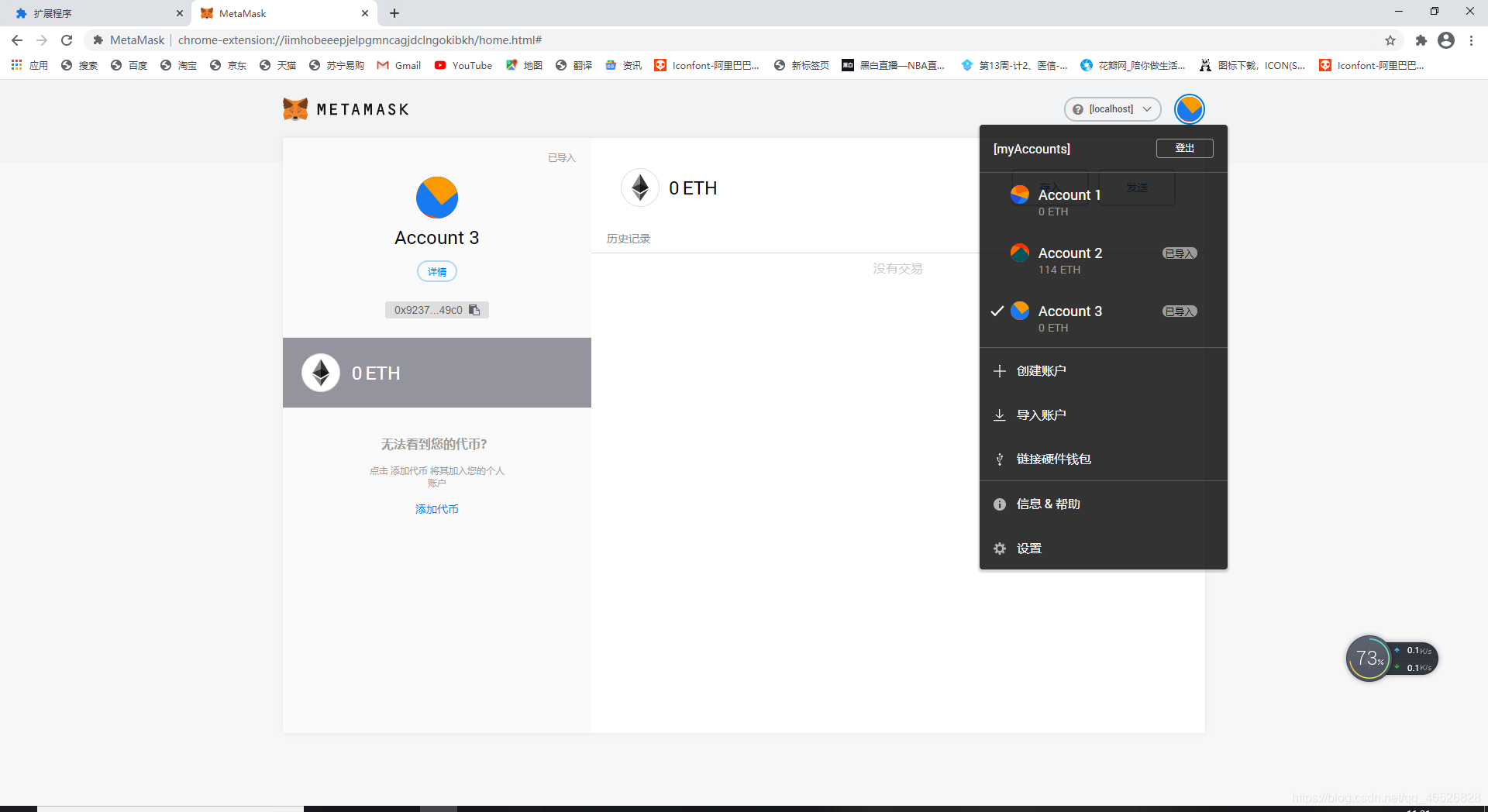
Task: Click the Account 3 identicon avatar
Action: pos(437,198)
